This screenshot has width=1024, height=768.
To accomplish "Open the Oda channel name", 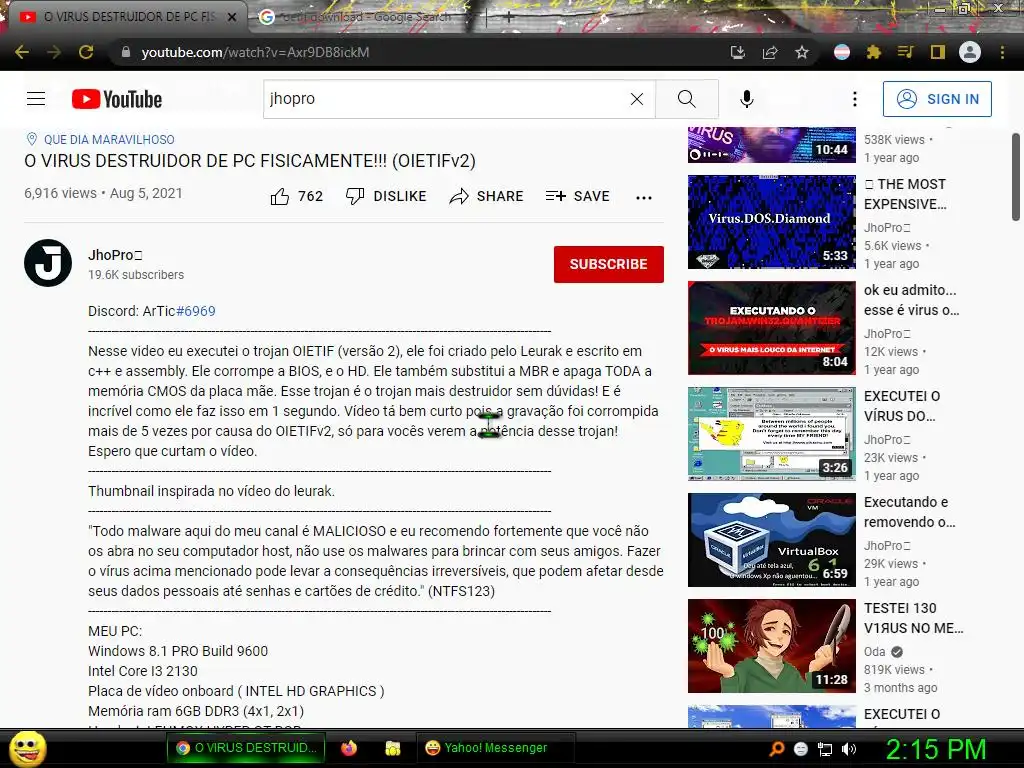I will coord(874,652).
